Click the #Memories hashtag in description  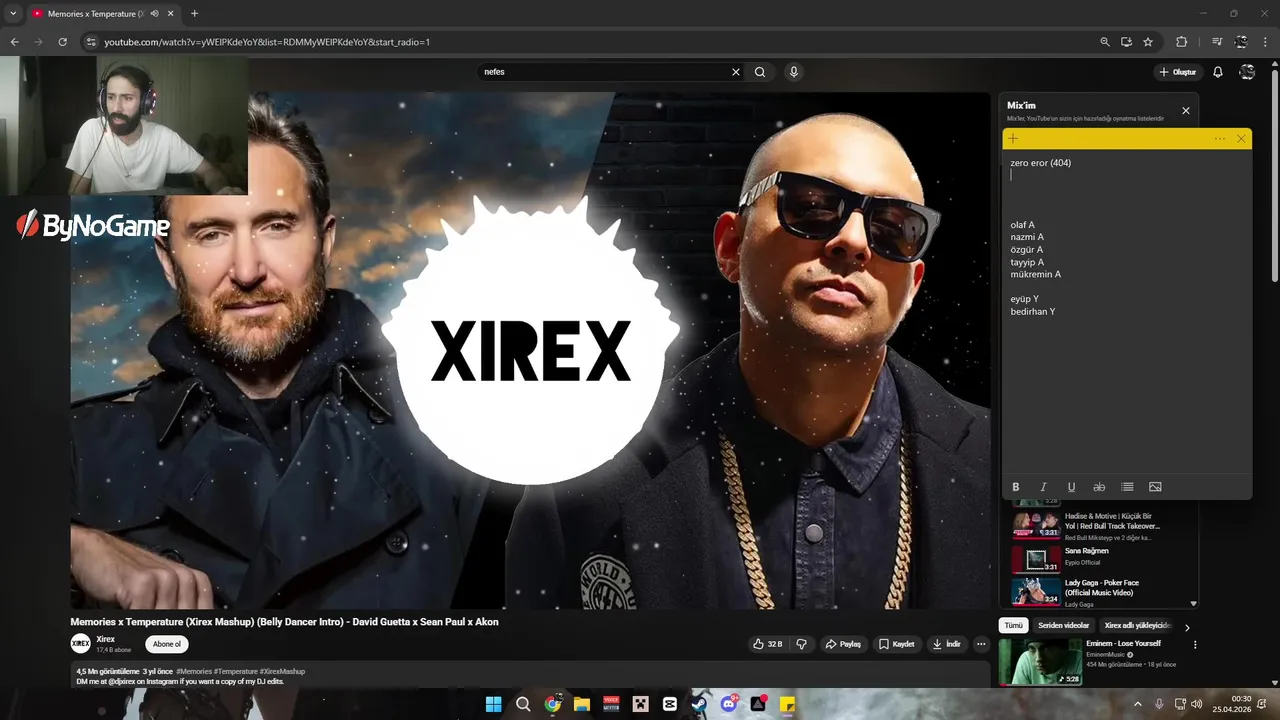click(x=192, y=671)
